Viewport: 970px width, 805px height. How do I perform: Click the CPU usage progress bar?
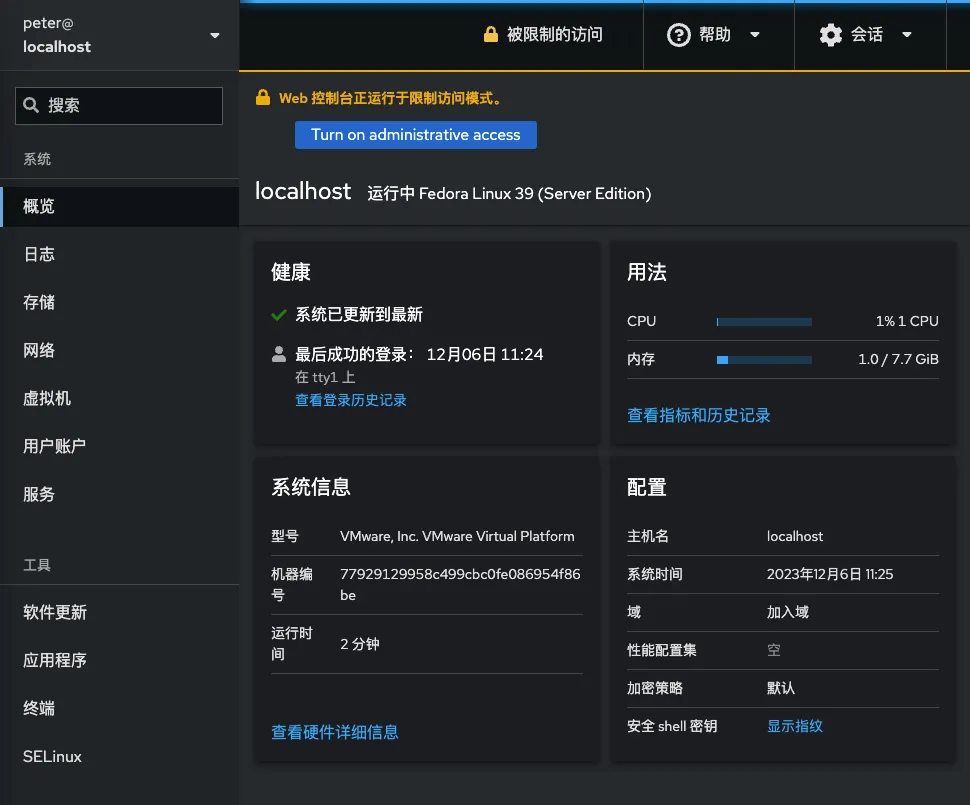(763, 321)
